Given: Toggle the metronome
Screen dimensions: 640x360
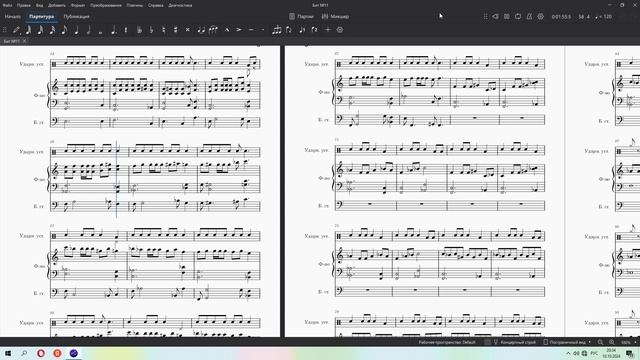Looking at the screenshot, I should 529,17.
